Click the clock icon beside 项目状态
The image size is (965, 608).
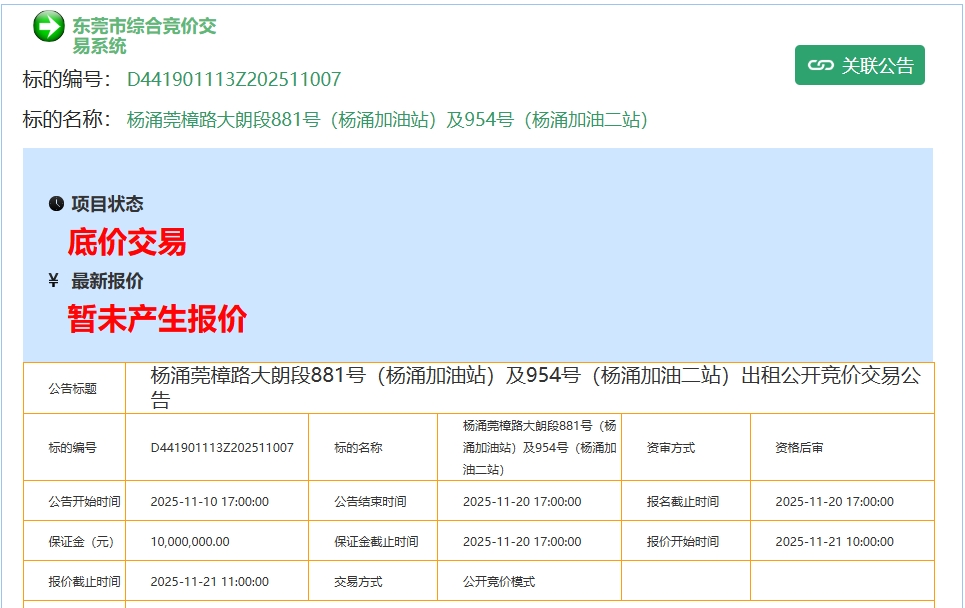tap(56, 204)
